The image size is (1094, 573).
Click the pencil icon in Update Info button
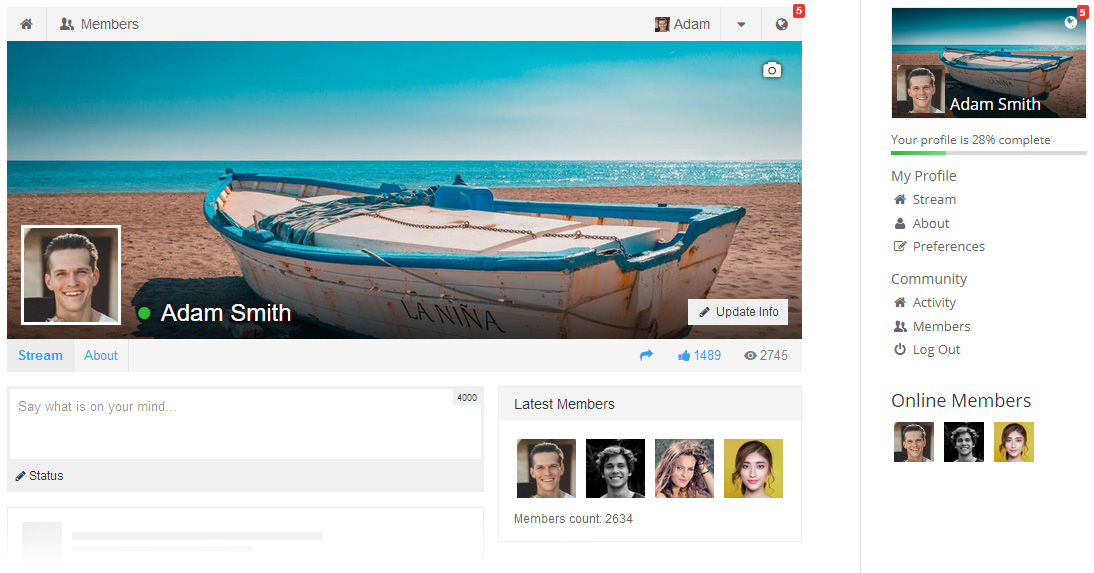(x=705, y=312)
